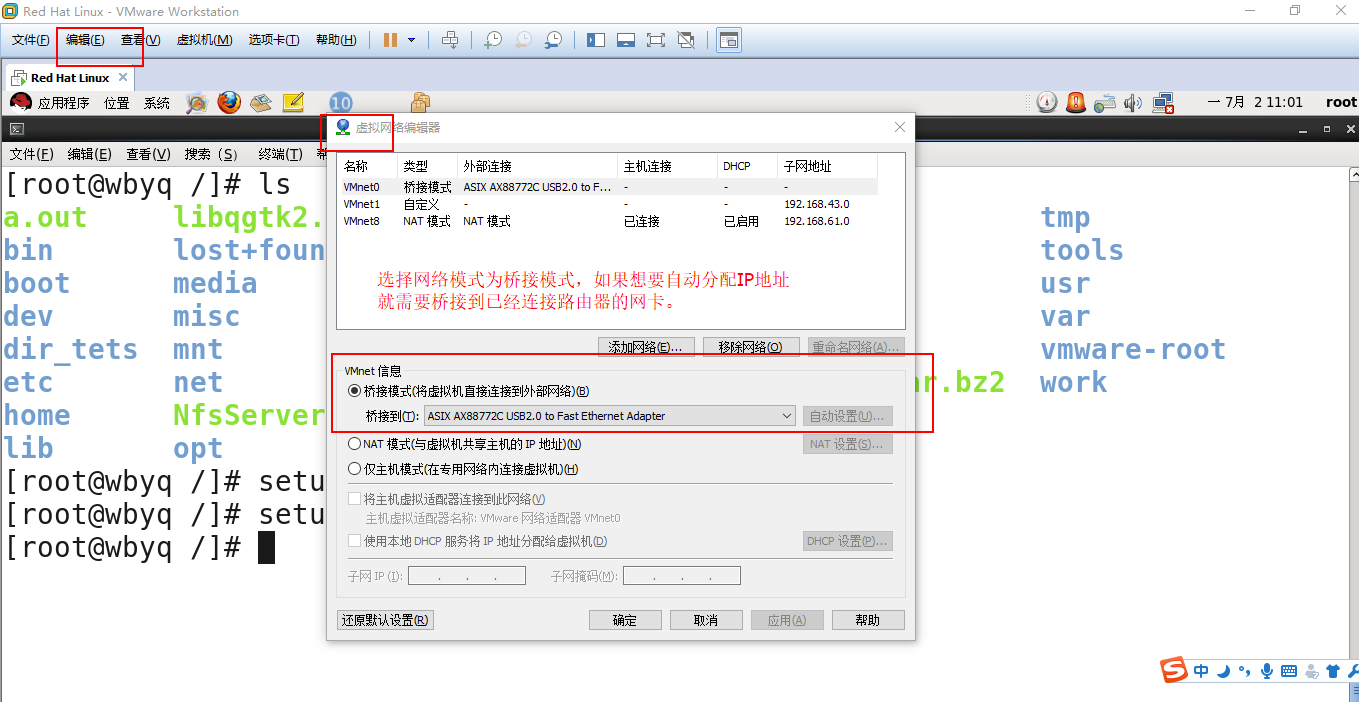Switch to Red Hat Linux tab
Viewport: 1359px width, 702px height.
pos(70,77)
